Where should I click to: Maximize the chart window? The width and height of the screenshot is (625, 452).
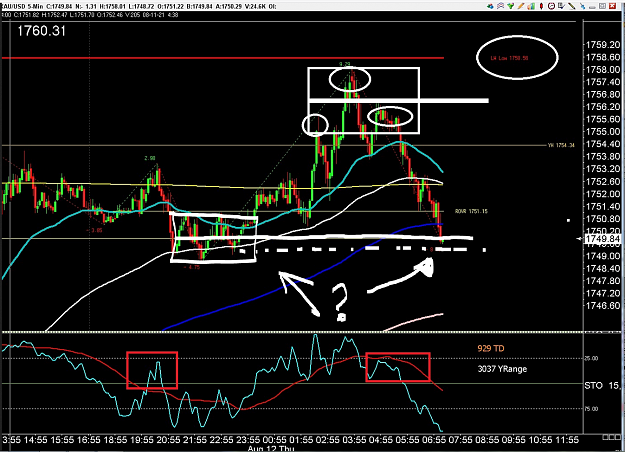(603, 6)
